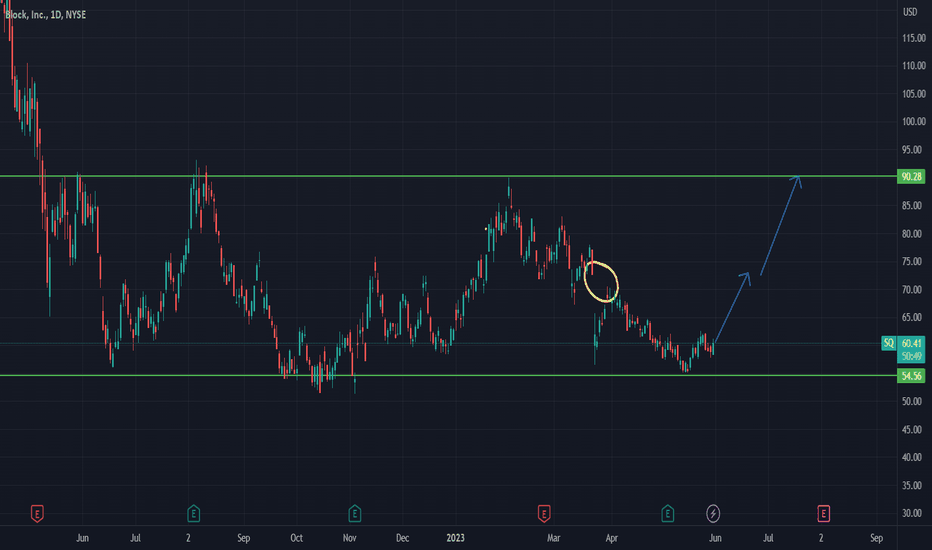Click the 50.00 price axis label

pos(911,401)
